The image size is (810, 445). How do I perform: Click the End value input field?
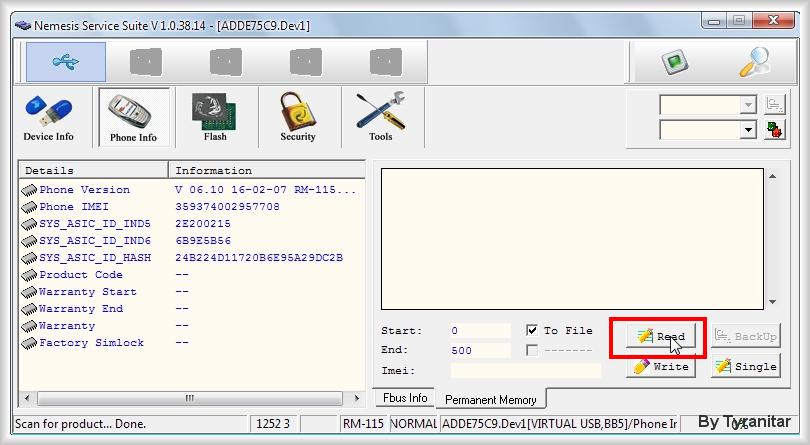(480, 350)
